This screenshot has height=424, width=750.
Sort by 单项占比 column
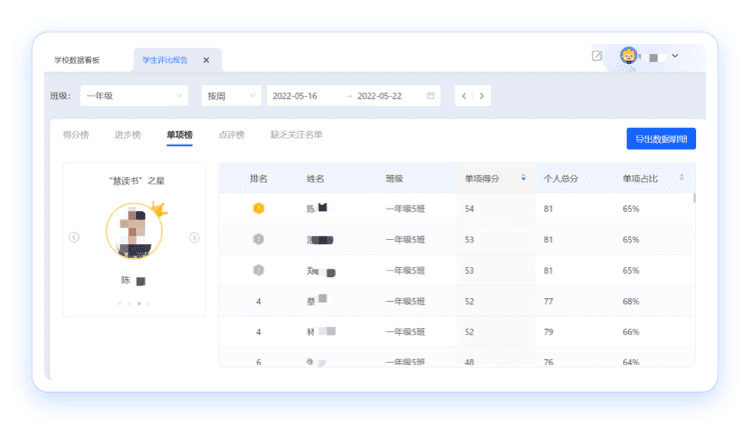tap(681, 178)
